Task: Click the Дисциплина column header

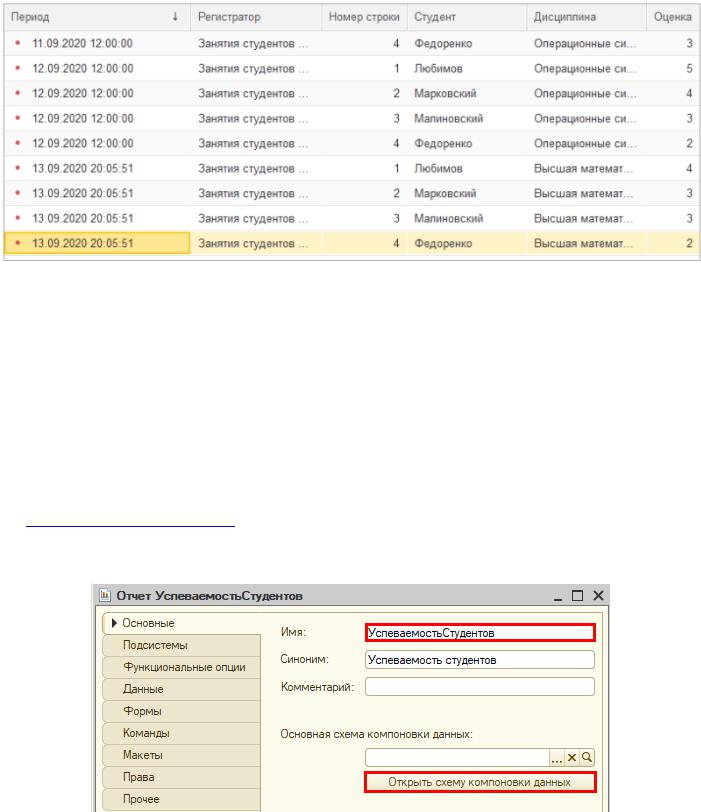Action: pyautogui.click(x=587, y=17)
